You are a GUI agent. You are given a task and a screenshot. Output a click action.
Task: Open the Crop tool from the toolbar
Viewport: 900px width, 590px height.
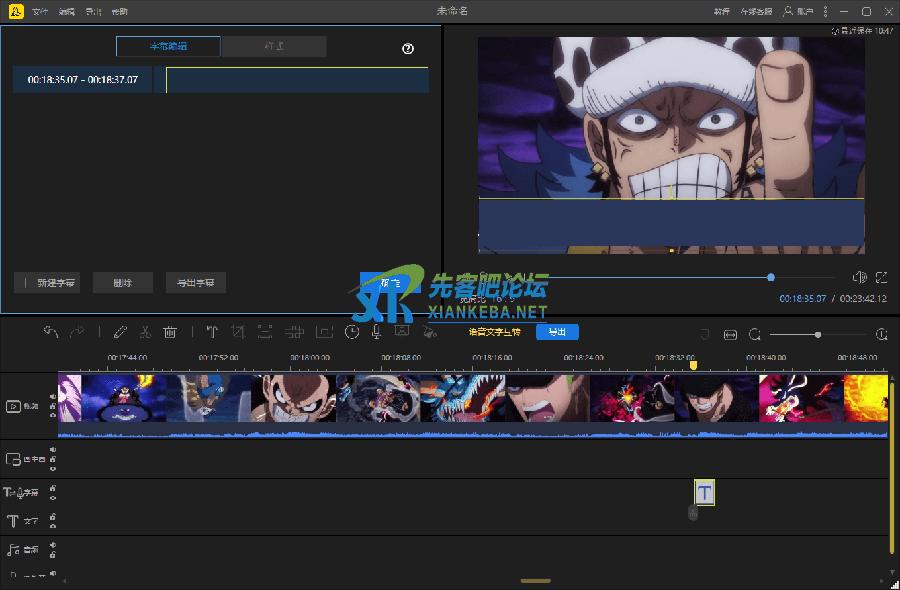pos(238,334)
